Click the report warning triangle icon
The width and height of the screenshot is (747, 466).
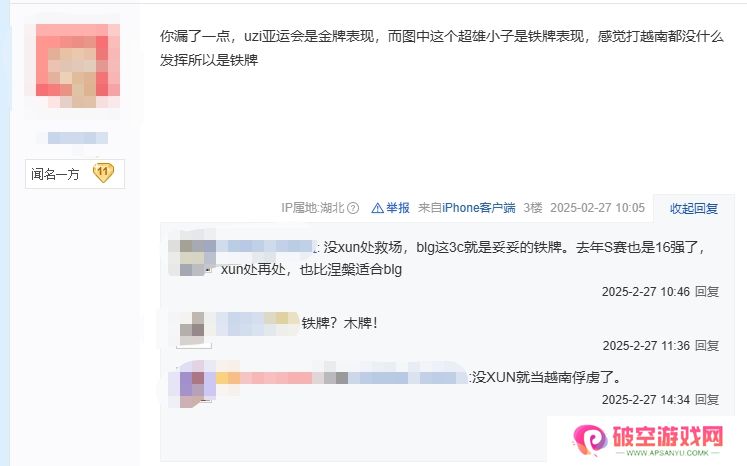(377, 208)
